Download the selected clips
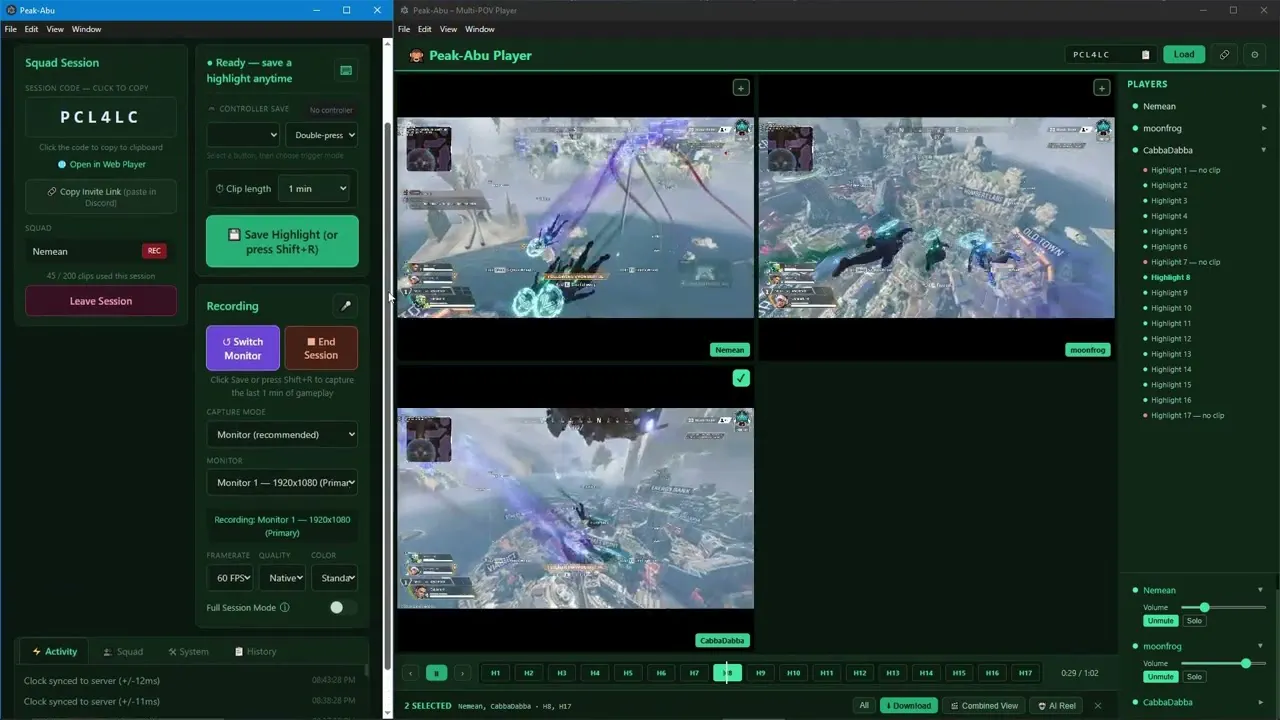This screenshot has width=1280, height=720. [x=908, y=706]
